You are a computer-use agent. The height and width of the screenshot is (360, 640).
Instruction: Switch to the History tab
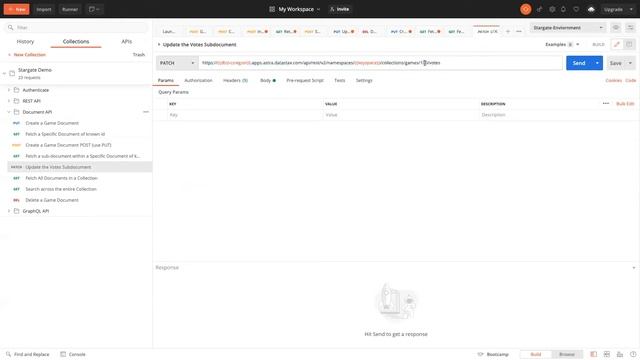pyautogui.click(x=25, y=42)
